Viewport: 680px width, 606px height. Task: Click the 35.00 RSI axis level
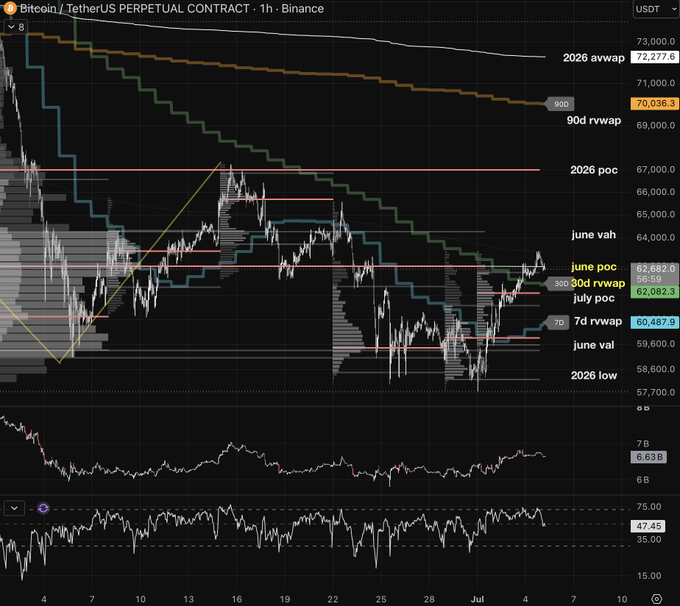click(x=649, y=540)
